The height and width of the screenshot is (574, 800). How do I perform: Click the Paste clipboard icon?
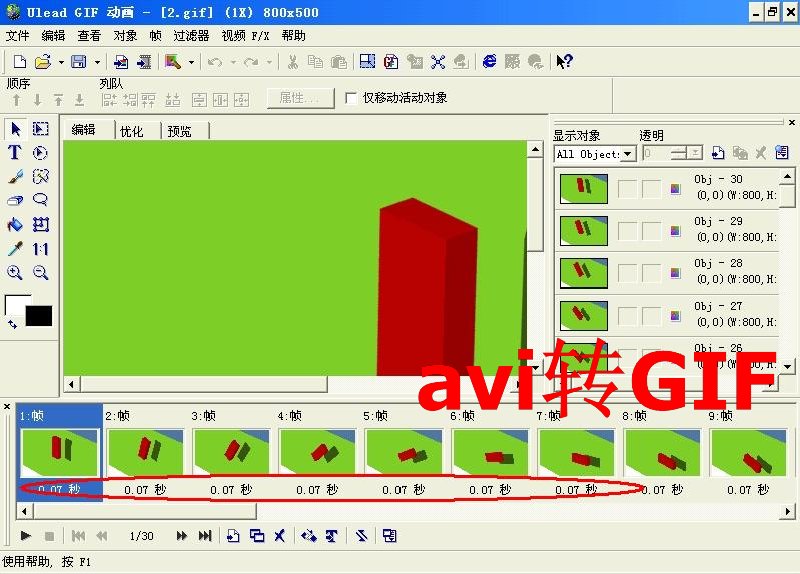pyautogui.click(x=339, y=62)
